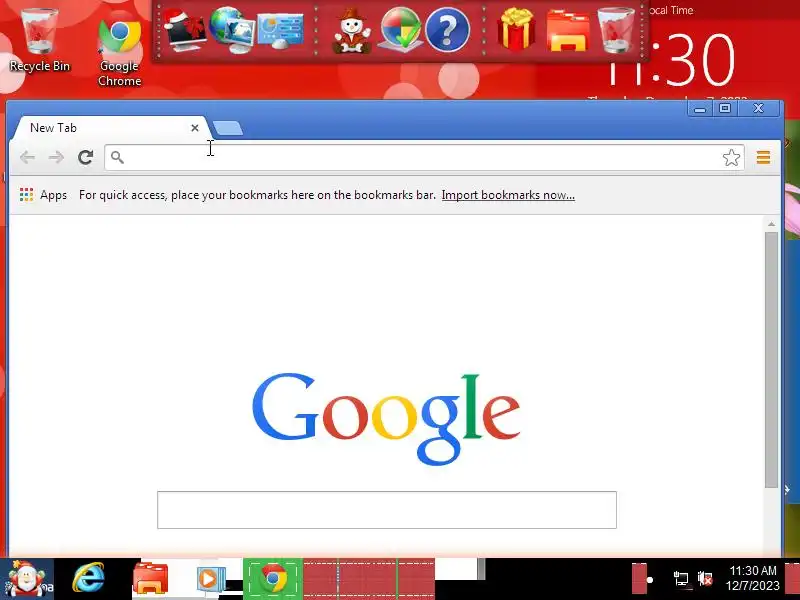Click the Google logo

[x=386, y=418]
